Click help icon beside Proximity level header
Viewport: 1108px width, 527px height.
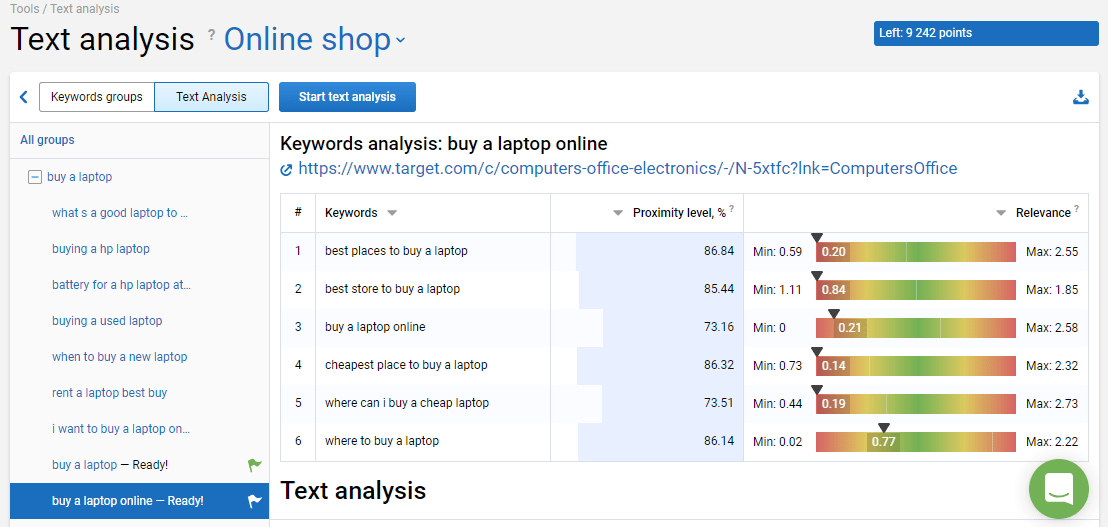coord(731,208)
